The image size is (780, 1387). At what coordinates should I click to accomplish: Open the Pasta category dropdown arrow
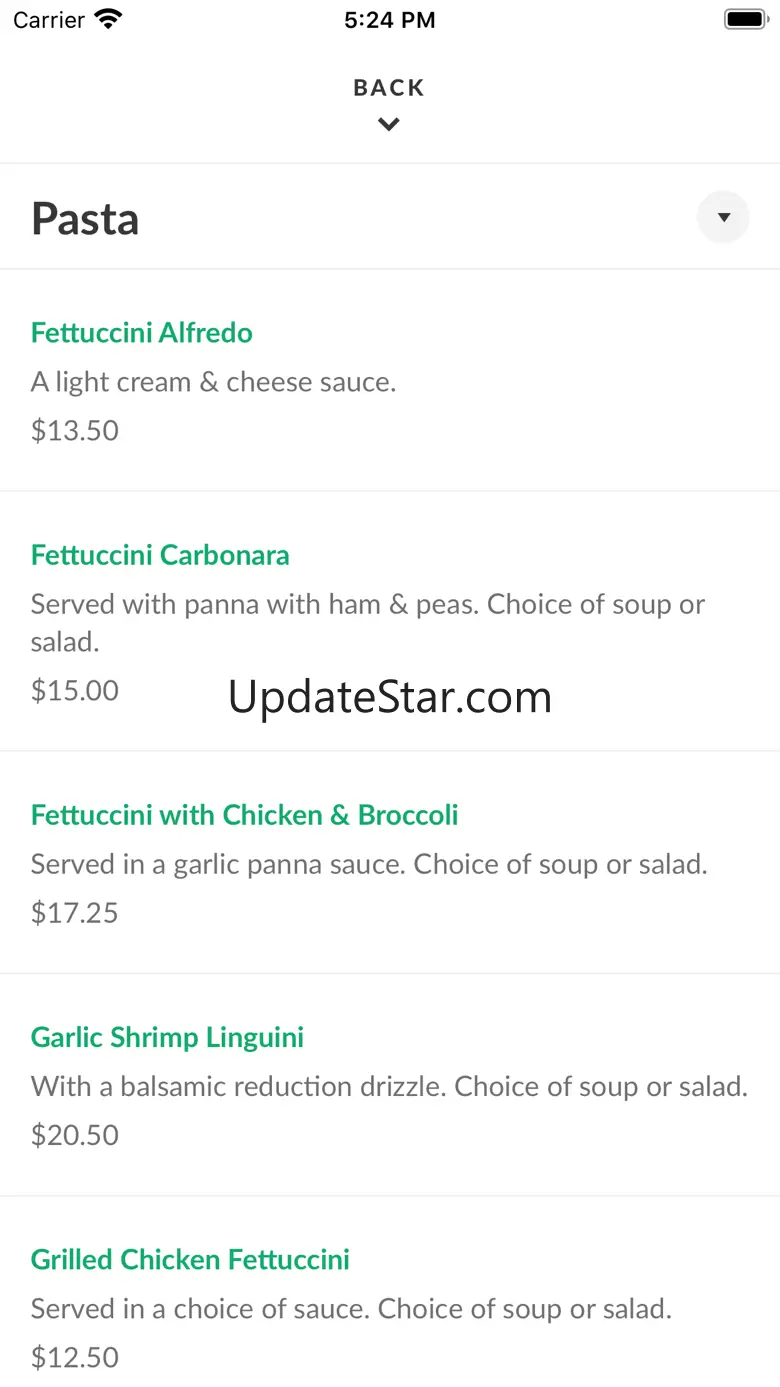(723, 217)
